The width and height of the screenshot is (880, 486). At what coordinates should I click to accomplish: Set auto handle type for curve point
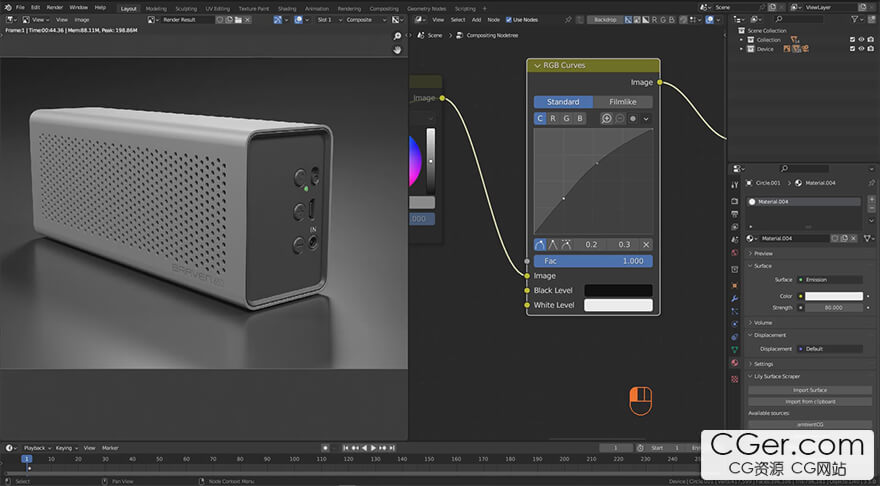540,245
